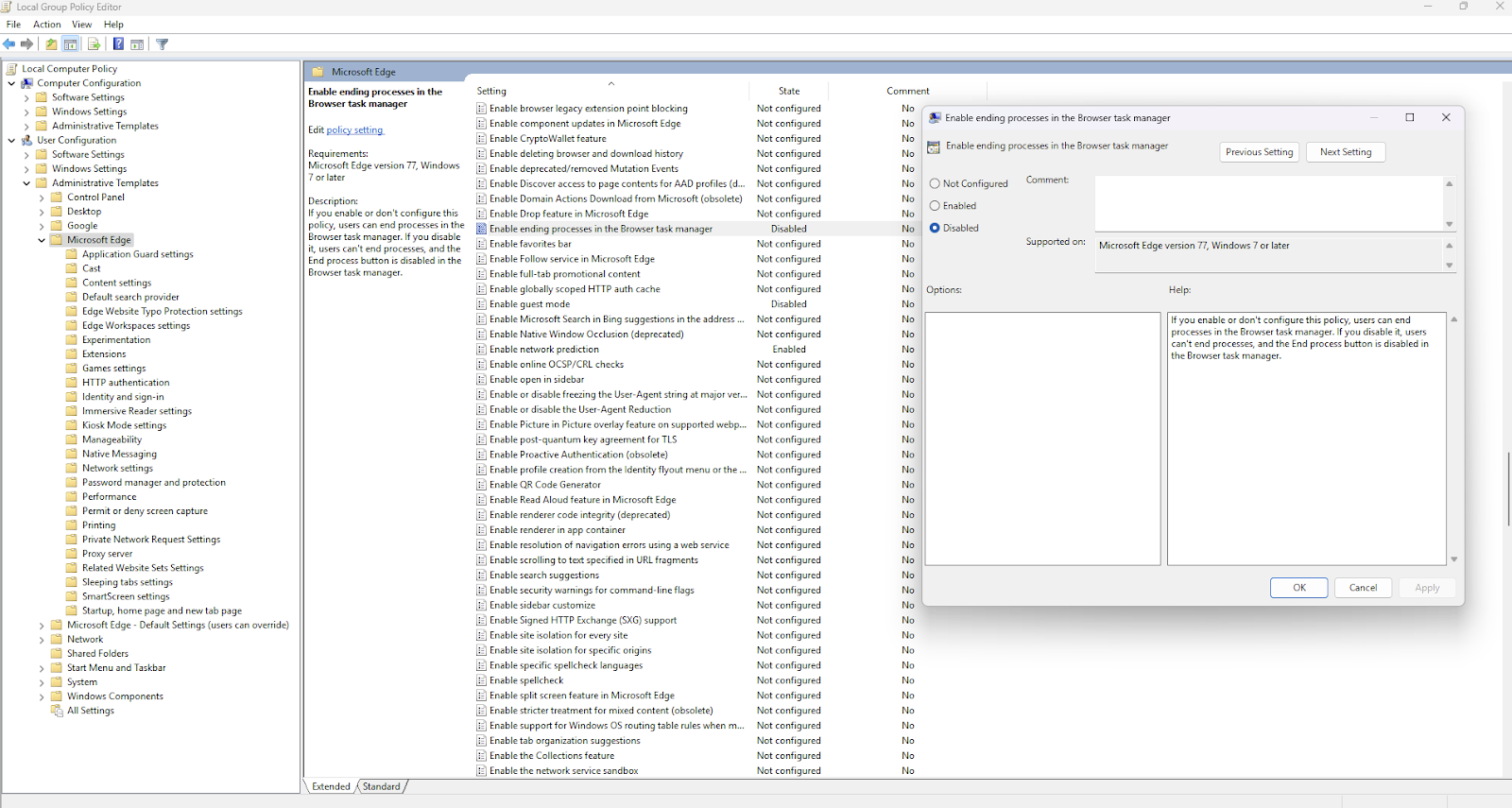The width and height of the screenshot is (1512, 808).
Task: Select the Not Configured radio button
Action: [x=935, y=184]
